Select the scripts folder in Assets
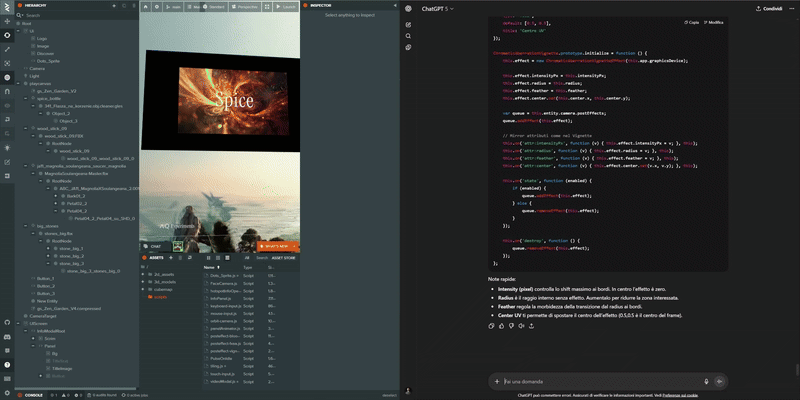Image resolution: width=800 pixels, height=400 pixels. point(160,296)
